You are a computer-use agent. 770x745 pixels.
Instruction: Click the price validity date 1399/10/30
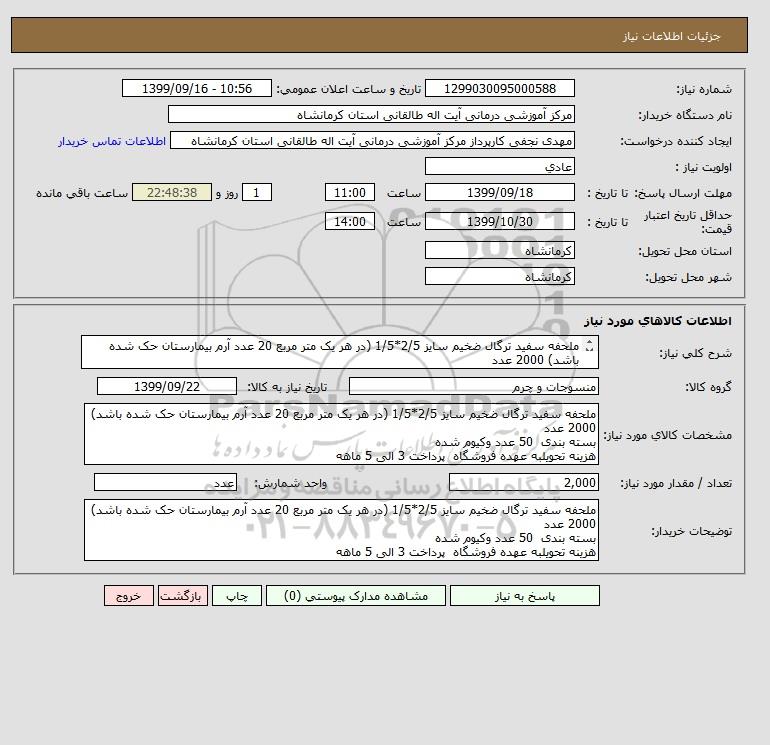[499, 221]
